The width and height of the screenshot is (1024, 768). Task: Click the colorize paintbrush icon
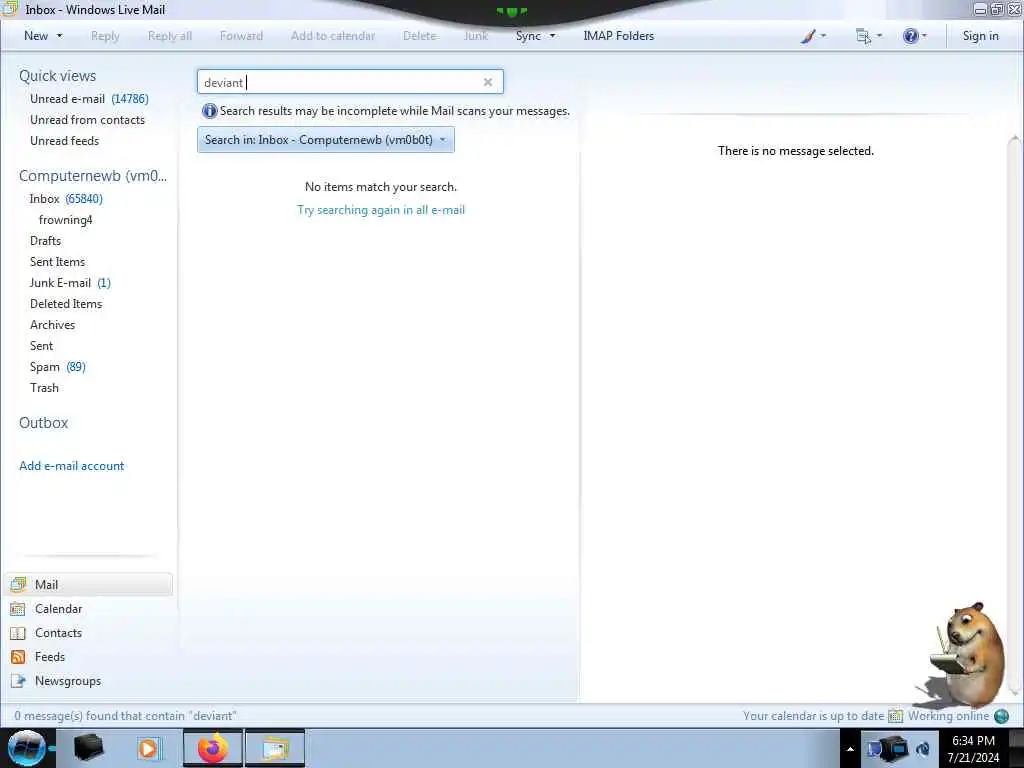808,37
